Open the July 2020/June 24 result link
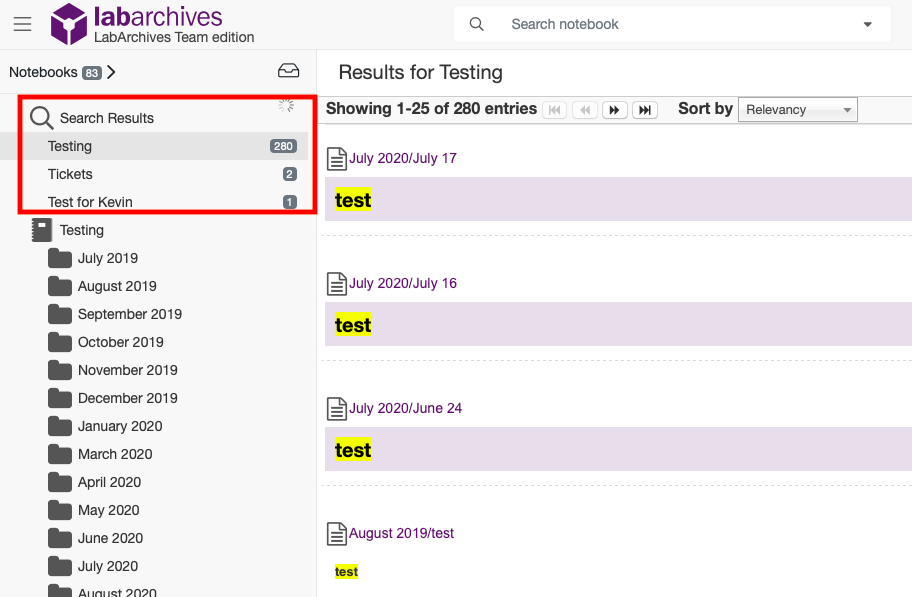Screen dimensions: 912x597 pyautogui.click(x=405, y=408)
